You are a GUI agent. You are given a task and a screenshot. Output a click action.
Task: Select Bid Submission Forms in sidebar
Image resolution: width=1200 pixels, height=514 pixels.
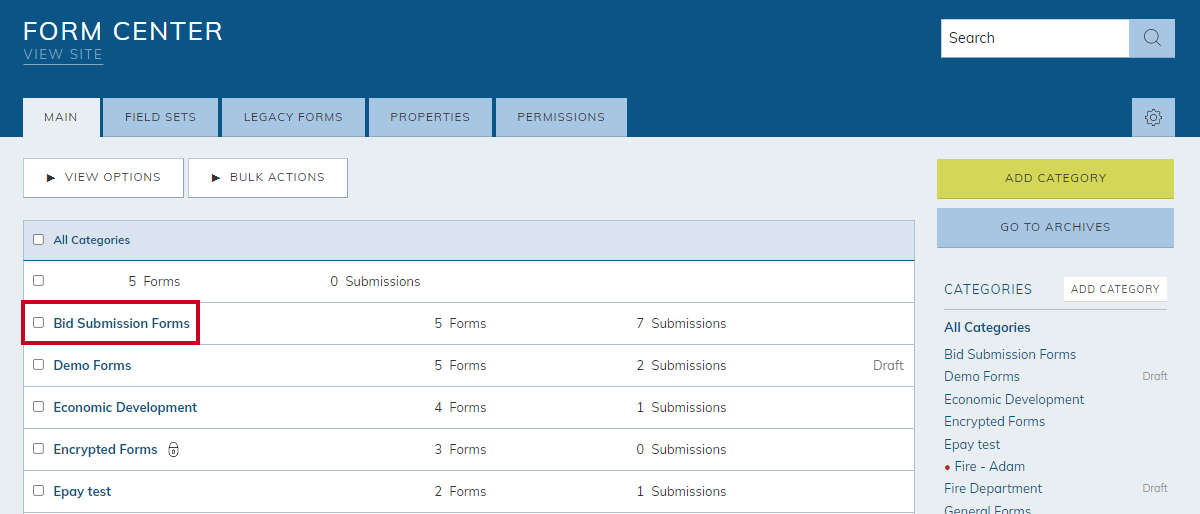pos(1010,354)
